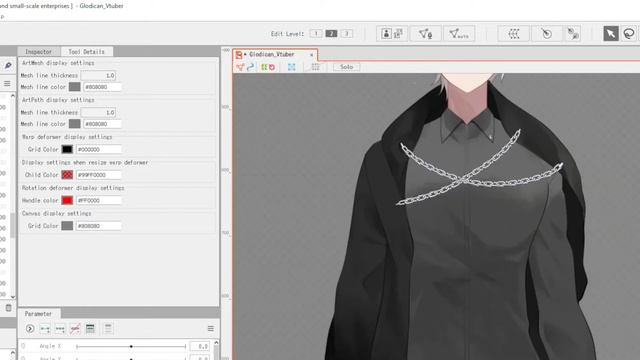Toggle the Angle X parameter lock circle

click(23, 346)
